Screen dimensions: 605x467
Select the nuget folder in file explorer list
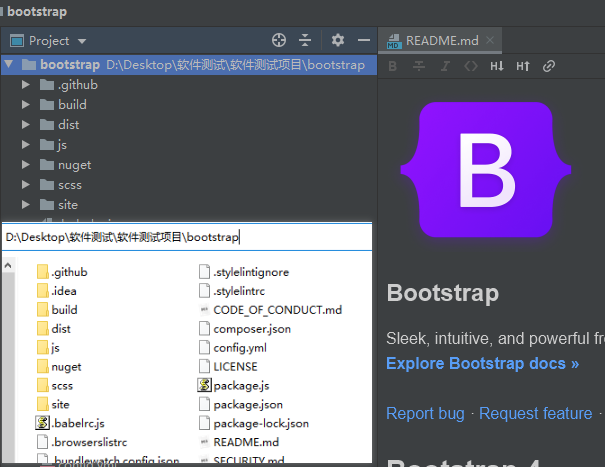click(59, 367)
